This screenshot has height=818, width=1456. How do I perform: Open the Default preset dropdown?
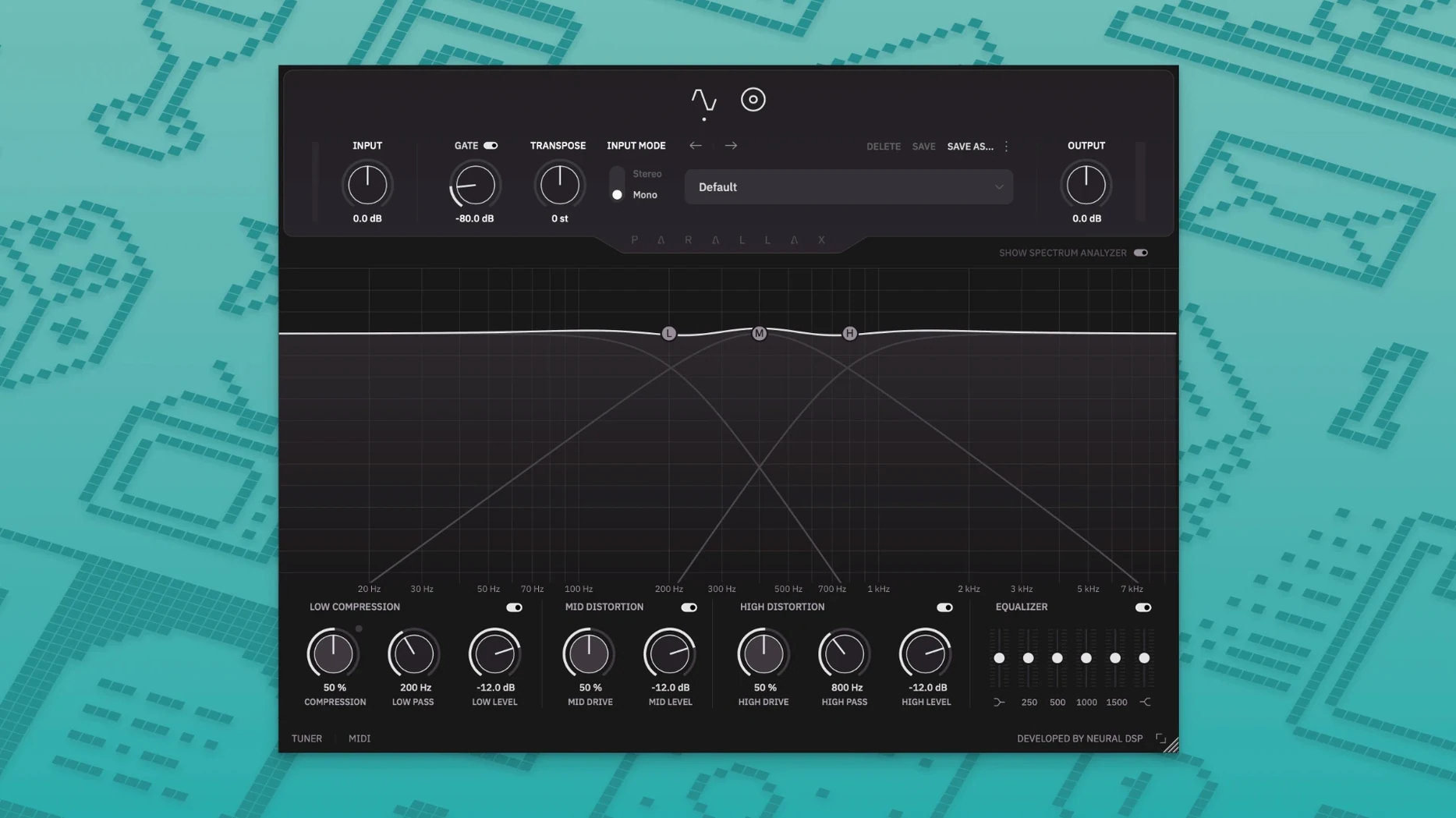click(x=848, y=187)
